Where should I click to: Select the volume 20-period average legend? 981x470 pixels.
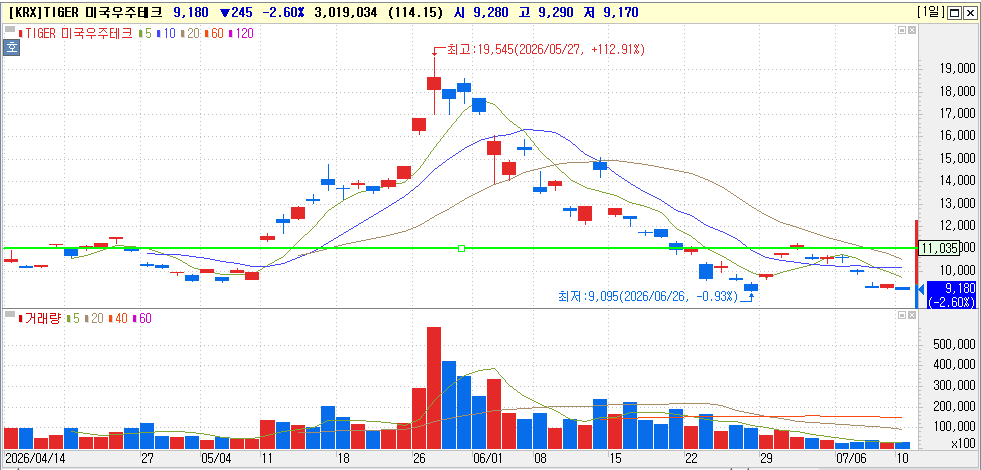pos(96,318)
